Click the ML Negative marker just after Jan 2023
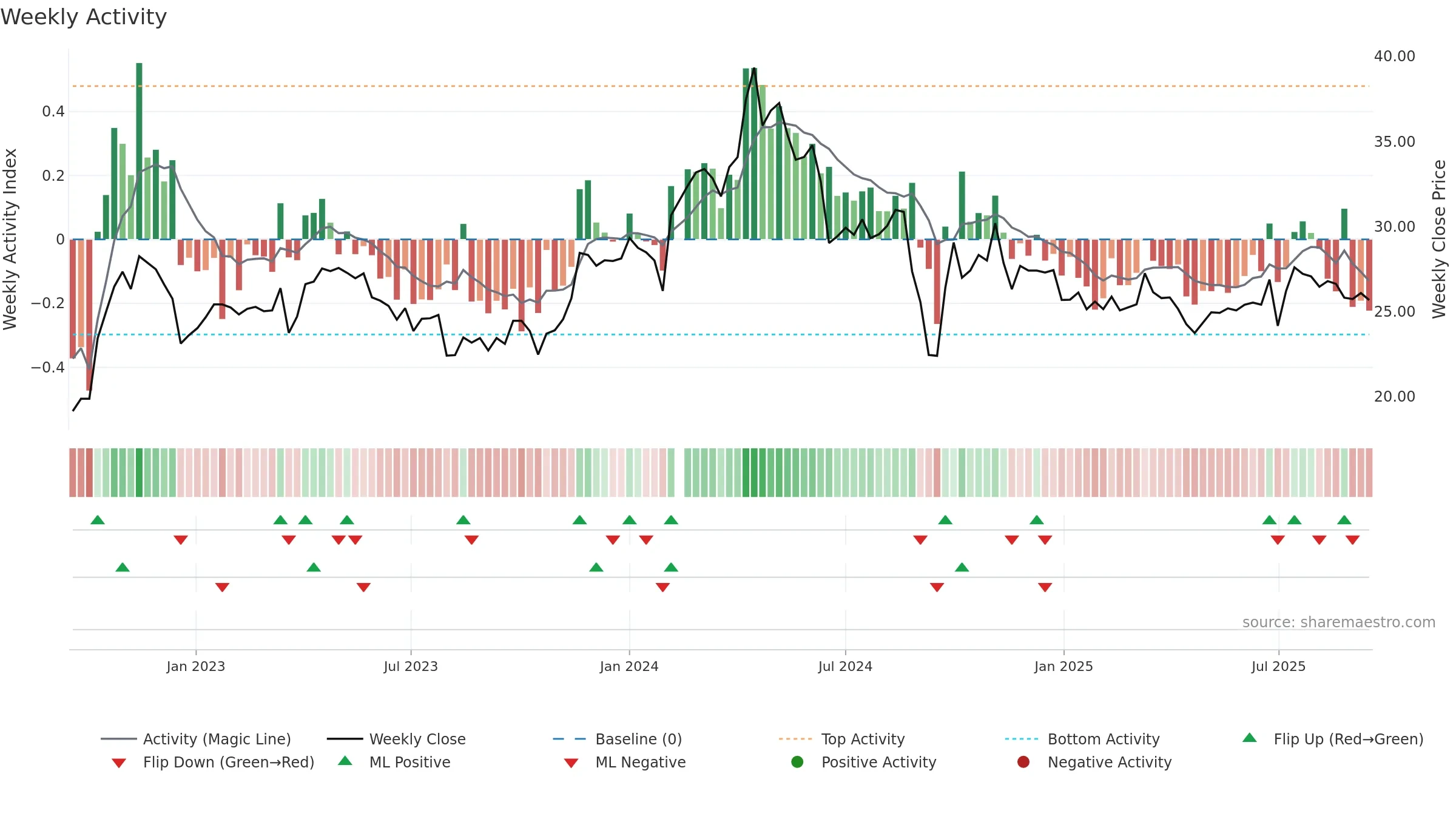Screen dimensions: 1456x819 222,587
